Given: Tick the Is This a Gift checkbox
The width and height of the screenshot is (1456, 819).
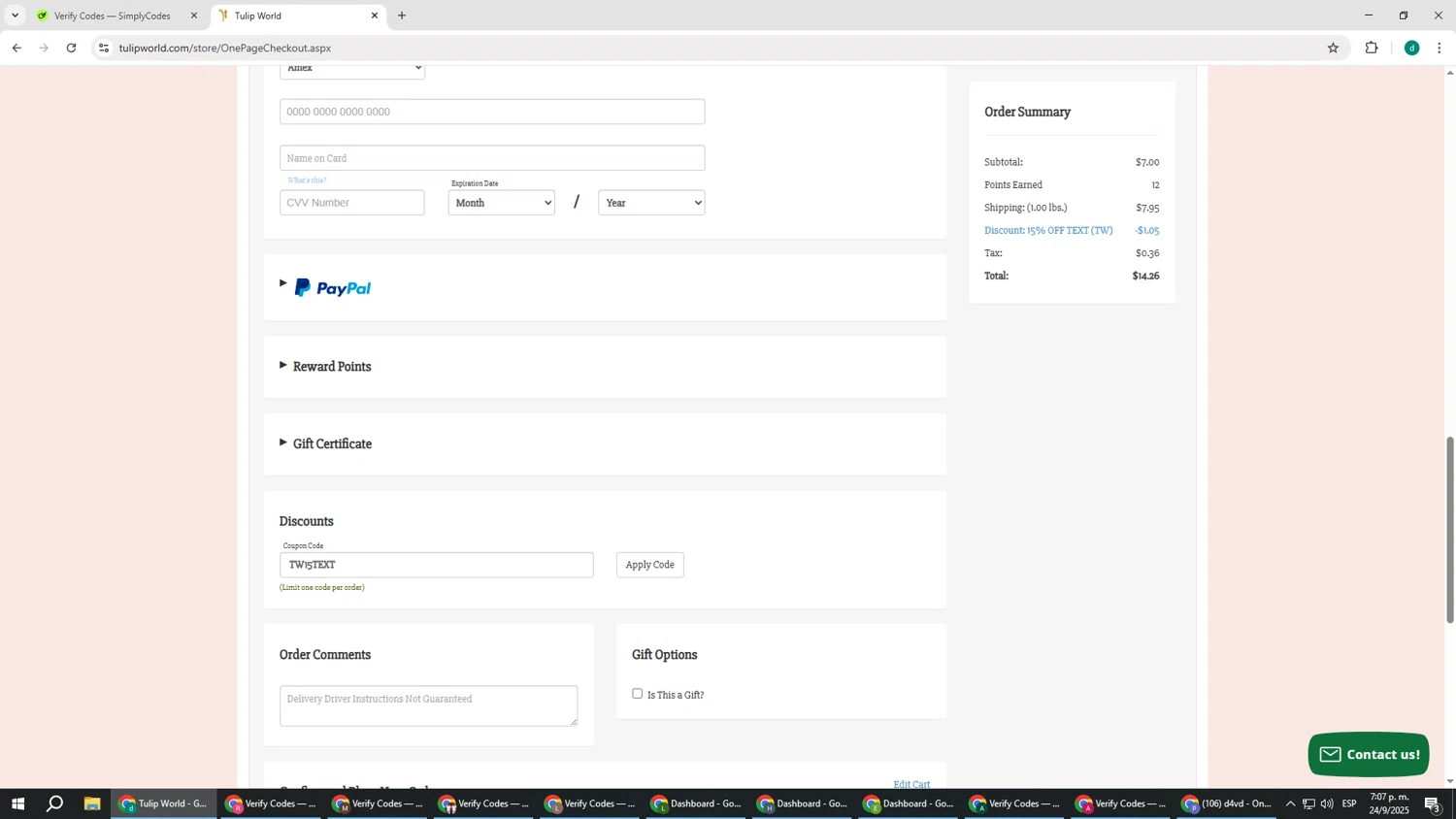Looking at the screenshot, I should (637, 694).
